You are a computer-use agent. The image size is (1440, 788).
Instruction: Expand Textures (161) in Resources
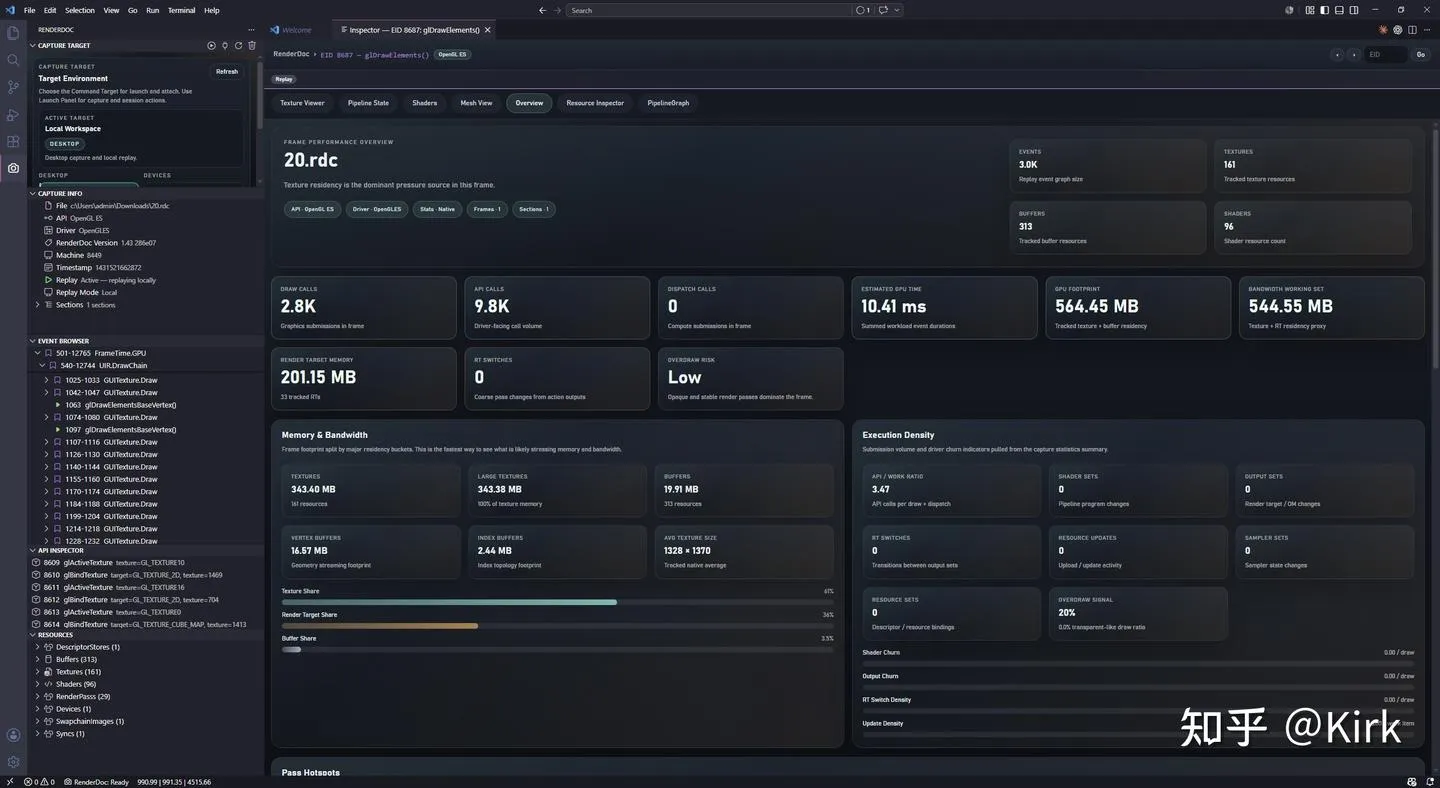38,672
